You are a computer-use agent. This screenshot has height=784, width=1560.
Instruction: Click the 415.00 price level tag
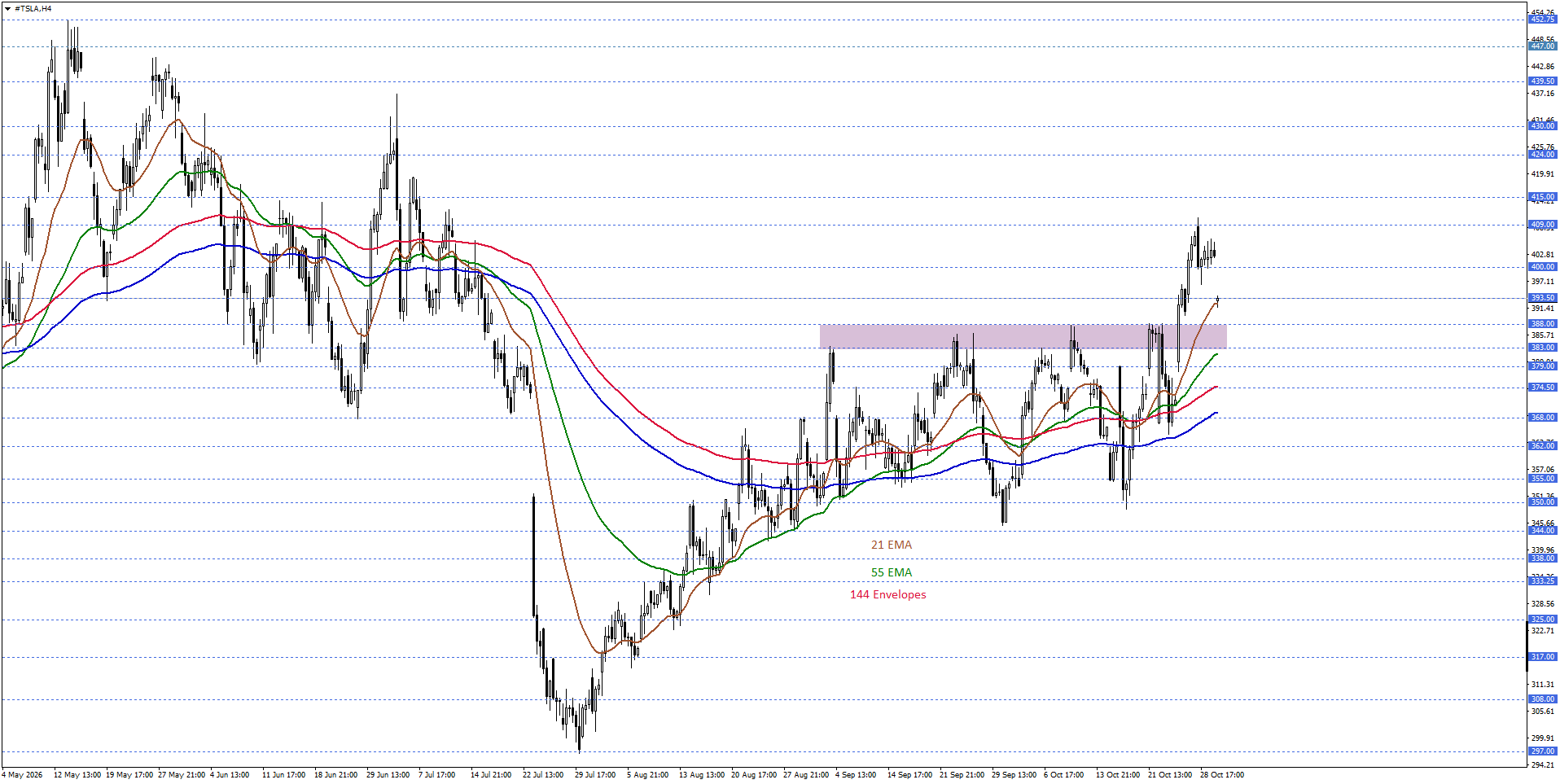1542,197
